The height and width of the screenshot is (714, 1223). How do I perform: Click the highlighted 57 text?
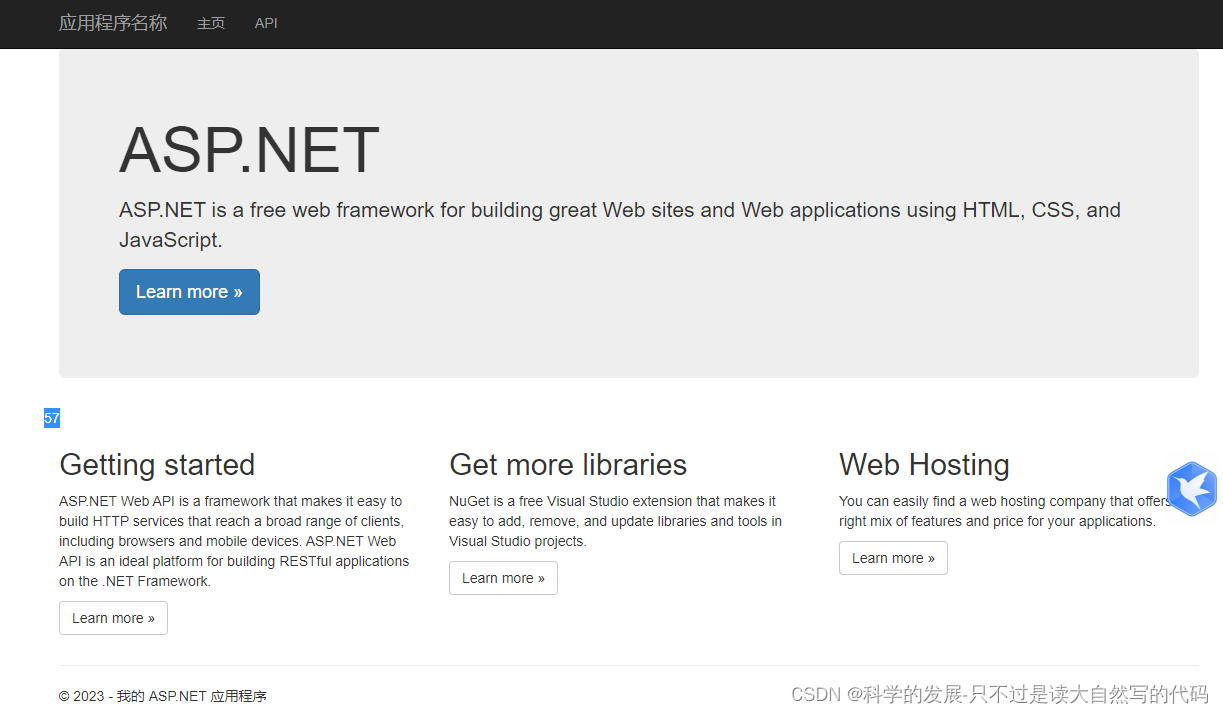click(52, 418)
